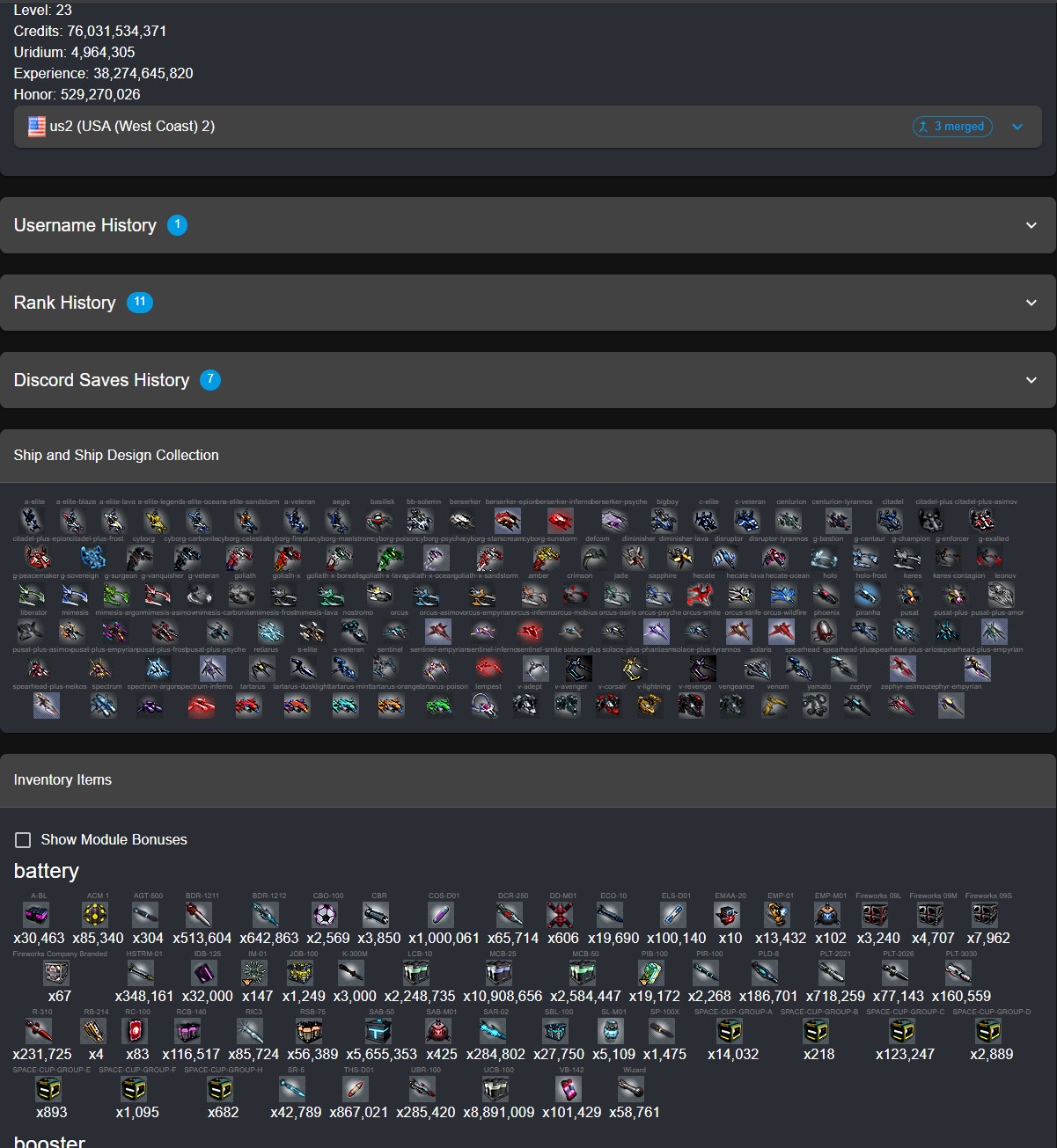
Task: Select the spearhead-plus-neikos ship icon
Action: click(47, 705)
